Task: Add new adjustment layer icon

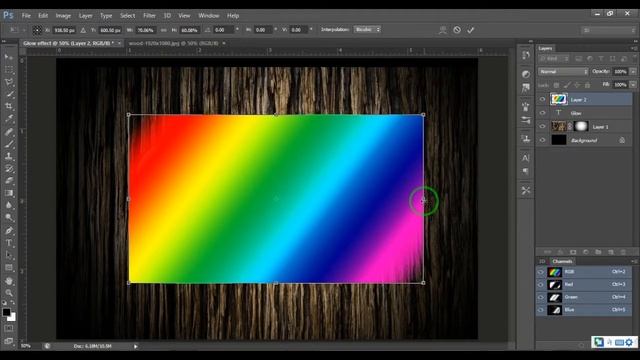Action: 586,252
